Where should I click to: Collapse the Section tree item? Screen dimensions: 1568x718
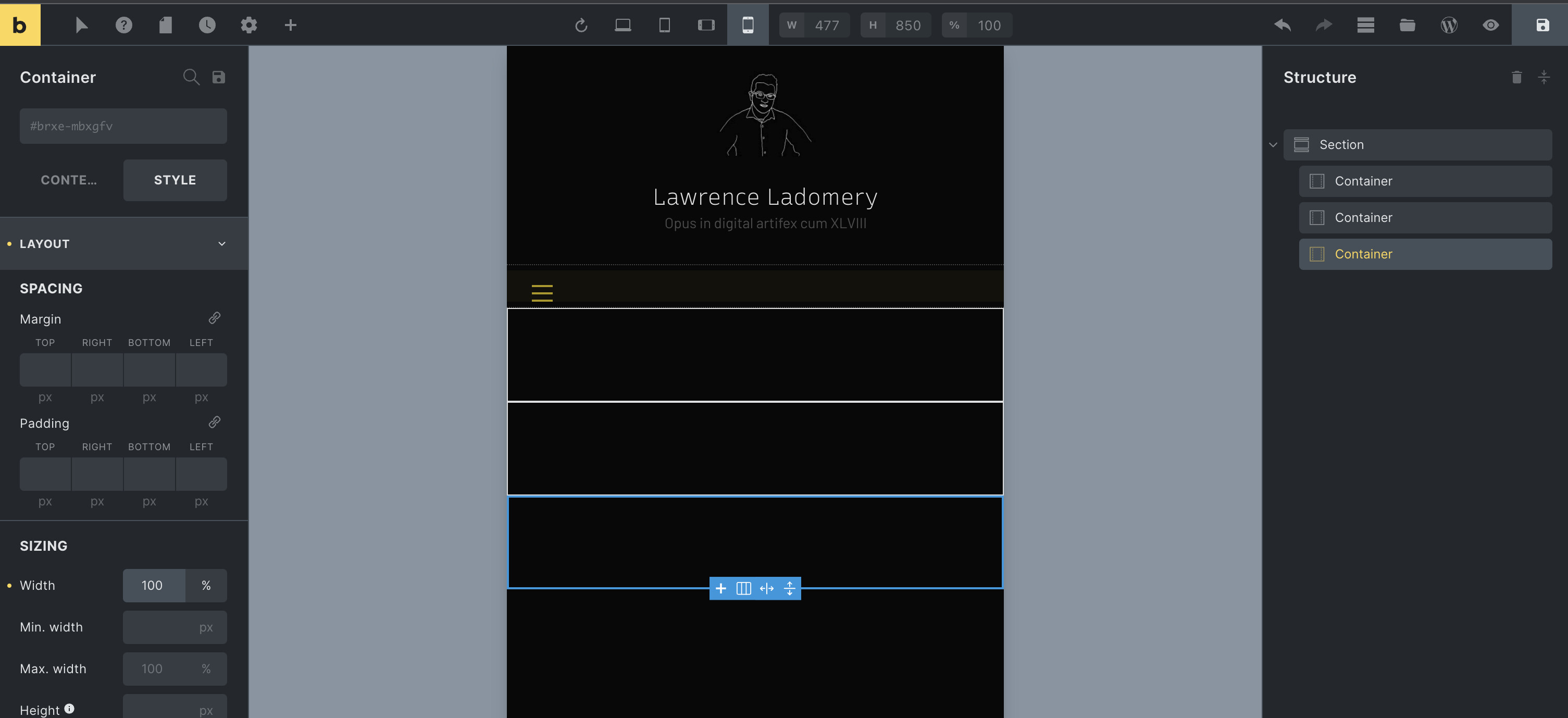(1273, 145)
